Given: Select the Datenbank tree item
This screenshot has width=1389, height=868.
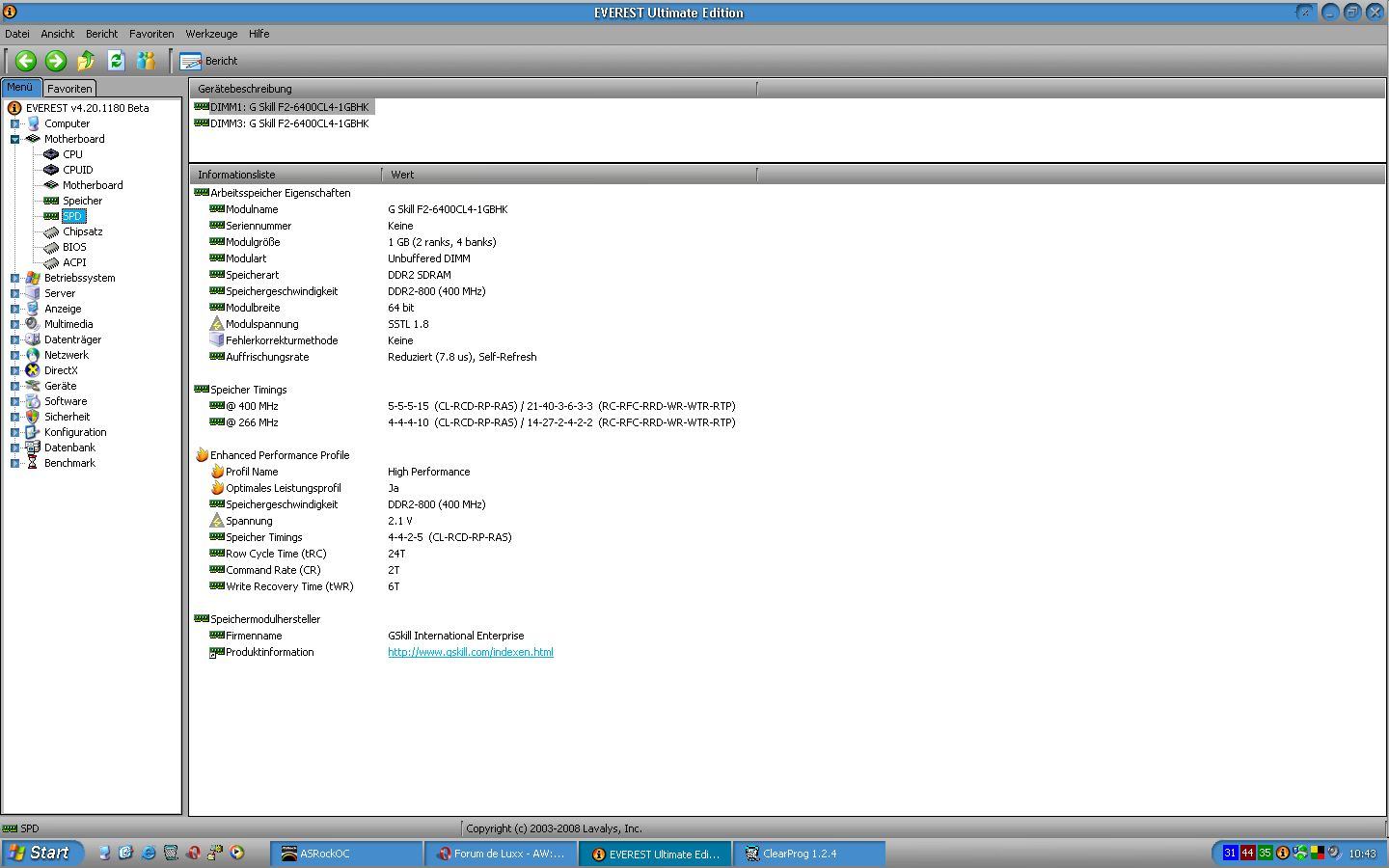Looking at the screenshot, I should click(x=69, y=448).
